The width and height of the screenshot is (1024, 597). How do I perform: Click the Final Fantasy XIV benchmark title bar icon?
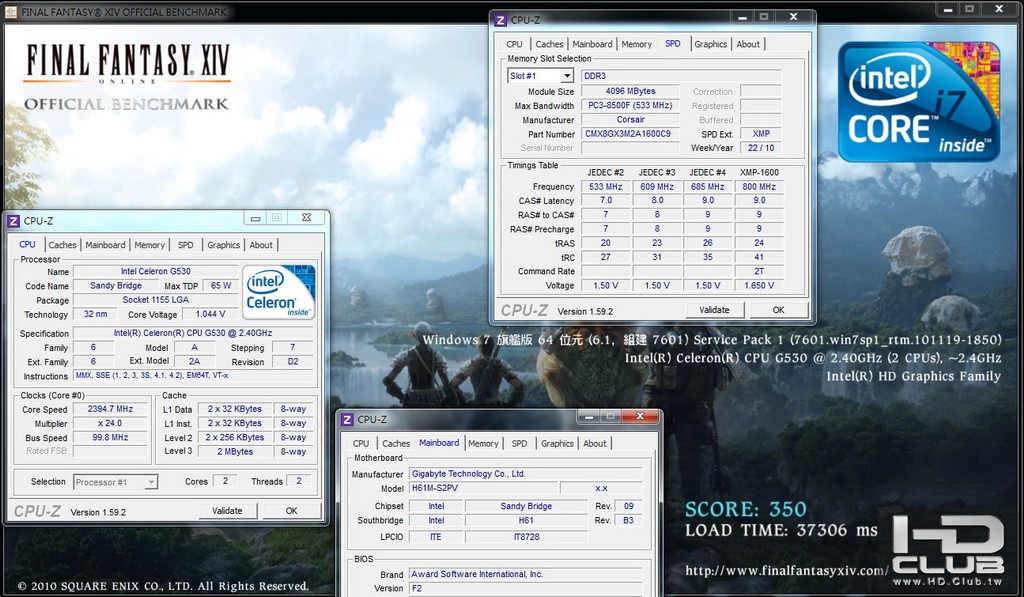(x=12, y=12)
